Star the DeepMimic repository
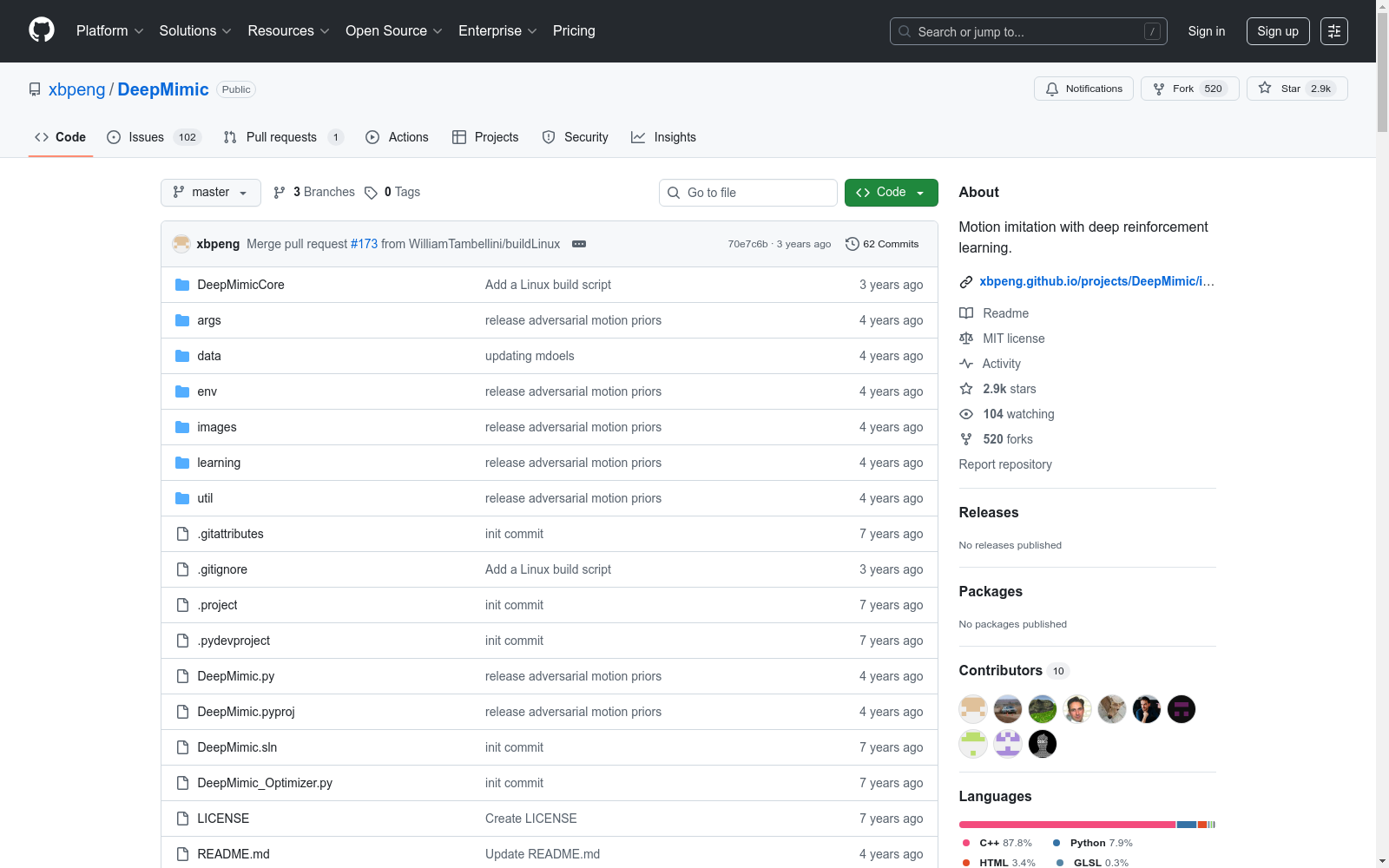1389x868 pixels. (1297, 89)
